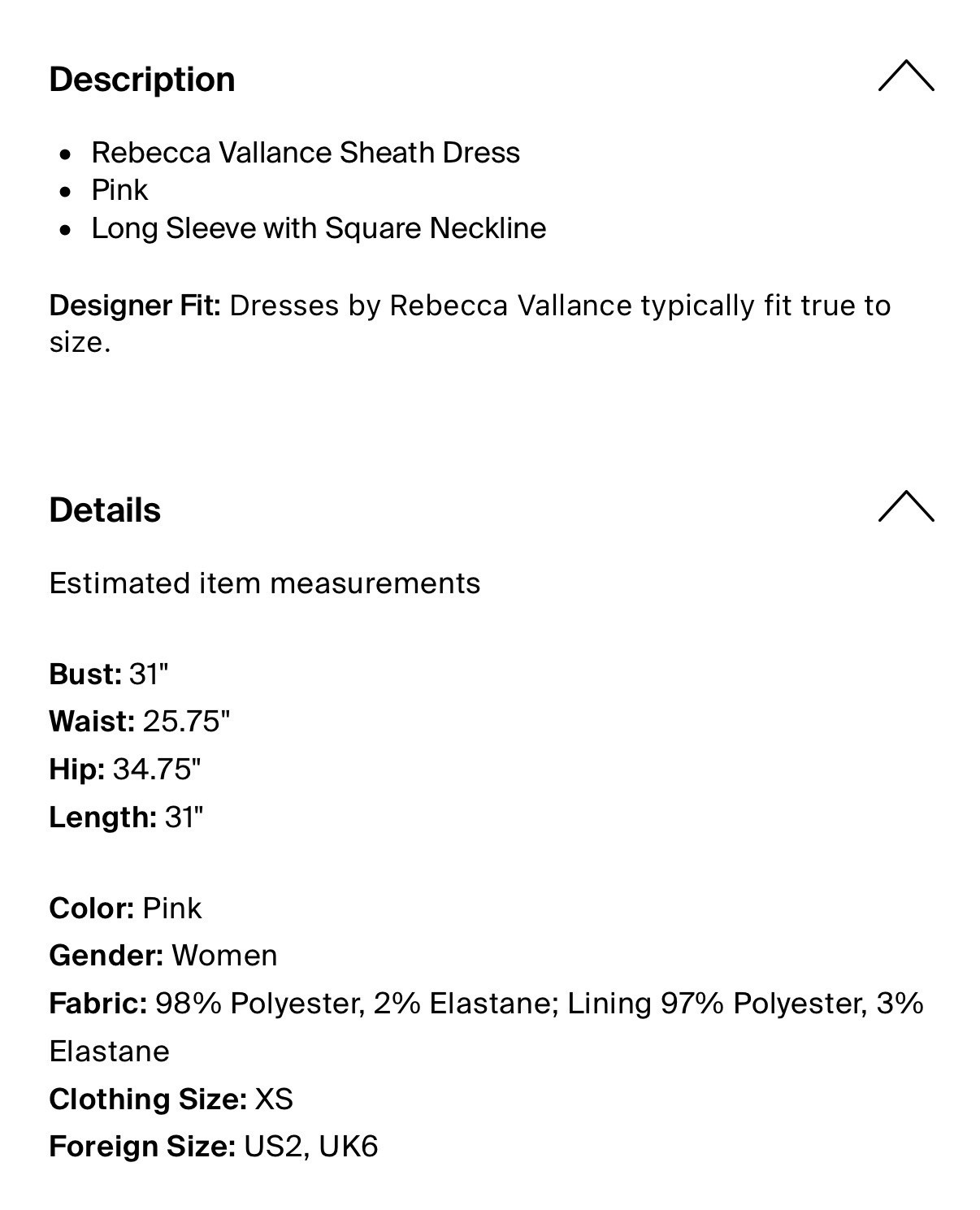Tap the Designer Fit label
Screen dimensions: 980x1210
tap(135, 306)
